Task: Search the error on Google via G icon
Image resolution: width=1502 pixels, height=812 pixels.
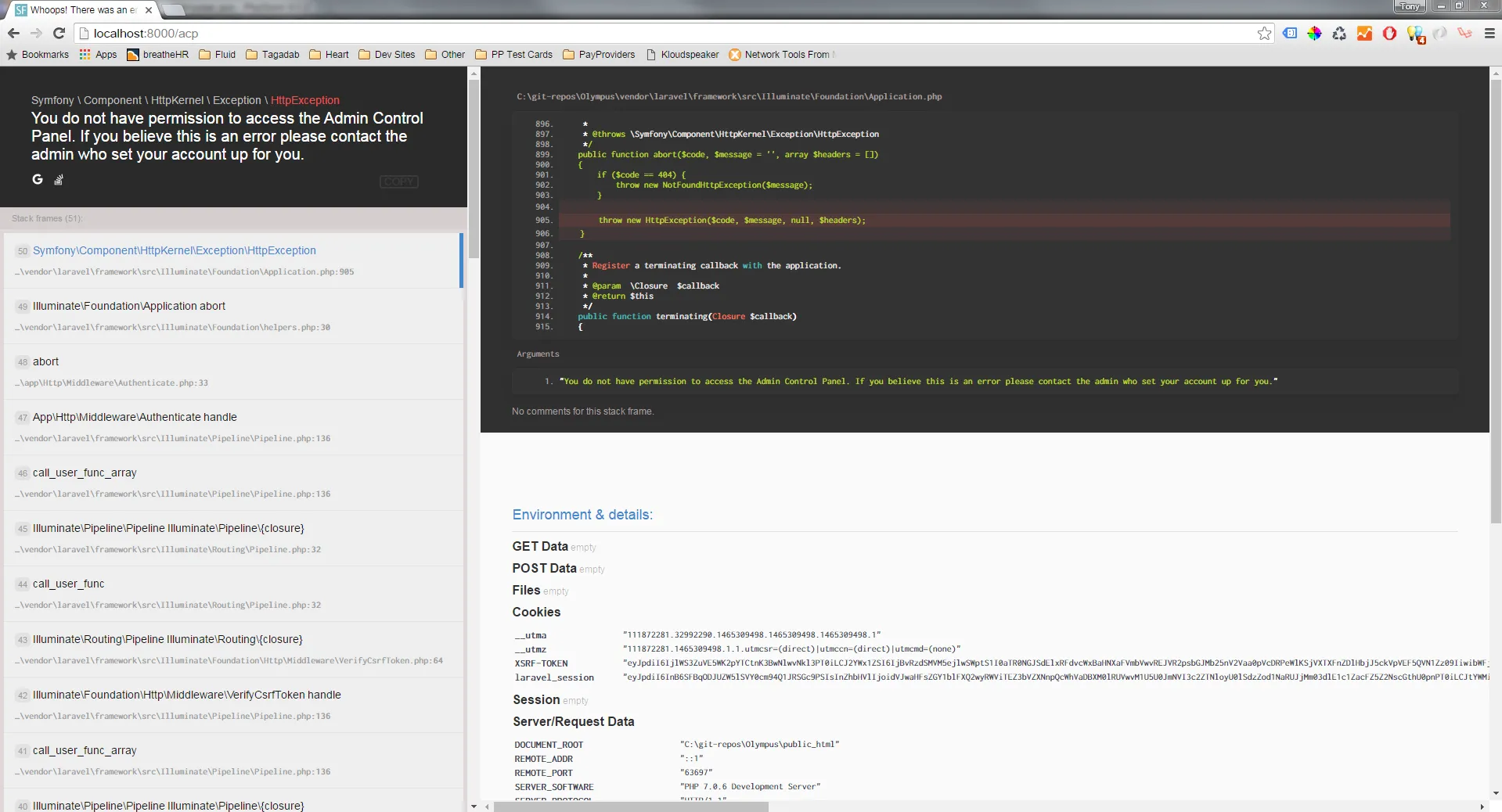Action: pyautogui.click(x=37, y=180)
